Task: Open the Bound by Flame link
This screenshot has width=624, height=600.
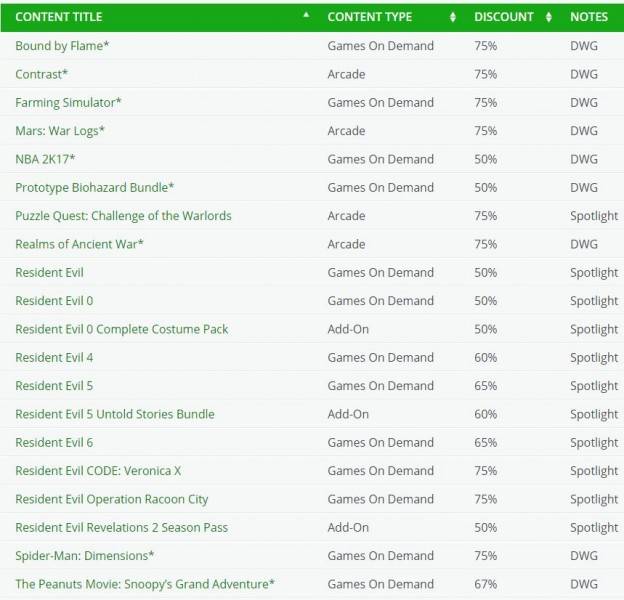Action: click(62, 46)
